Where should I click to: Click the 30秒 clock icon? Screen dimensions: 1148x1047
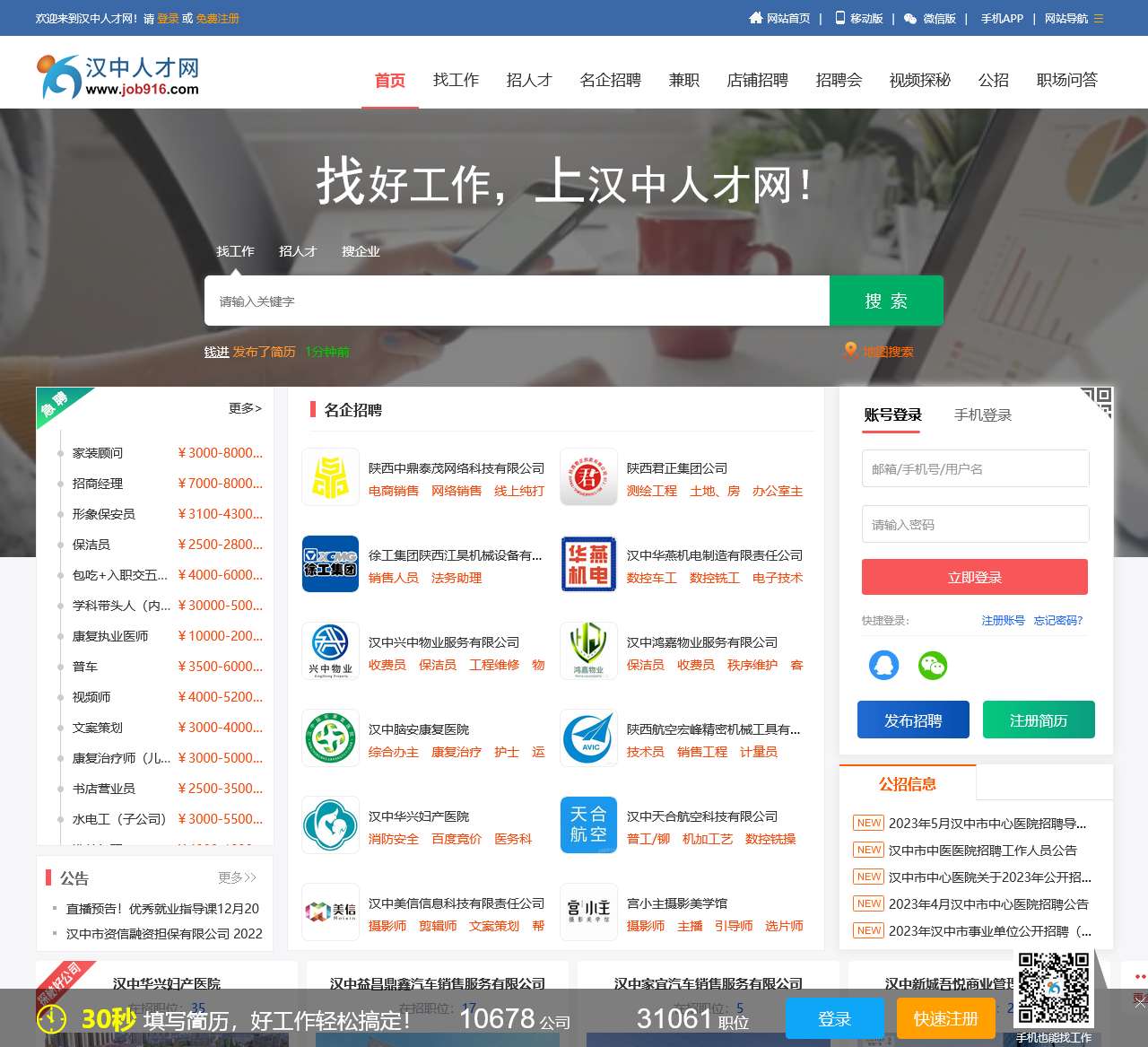[x=52, y=1018]
